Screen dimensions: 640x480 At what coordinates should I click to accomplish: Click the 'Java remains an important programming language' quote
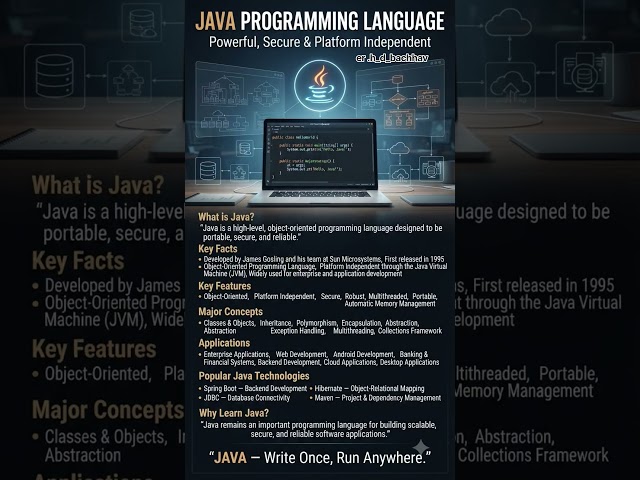(320, 429)
